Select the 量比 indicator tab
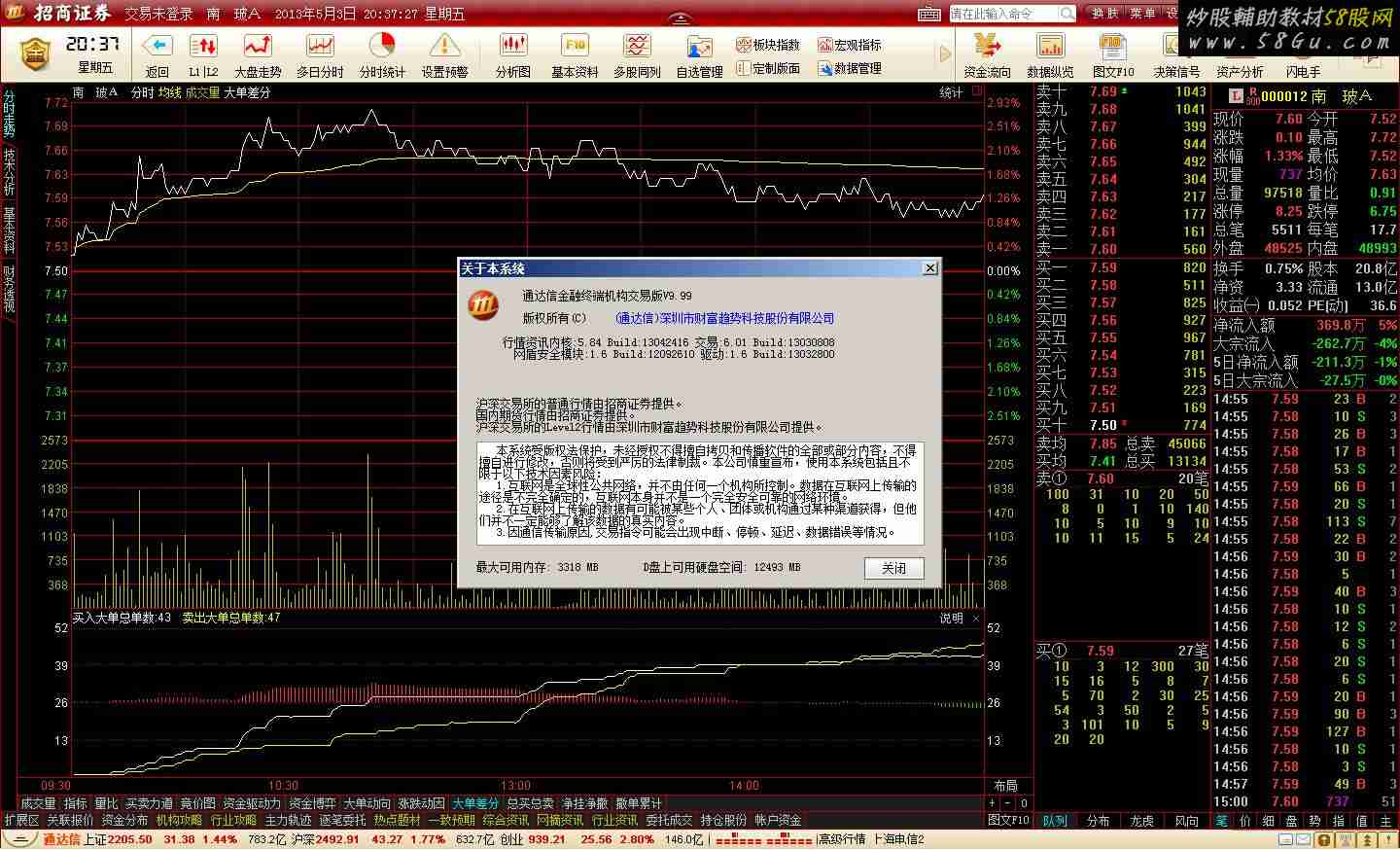 pos(106,803)
